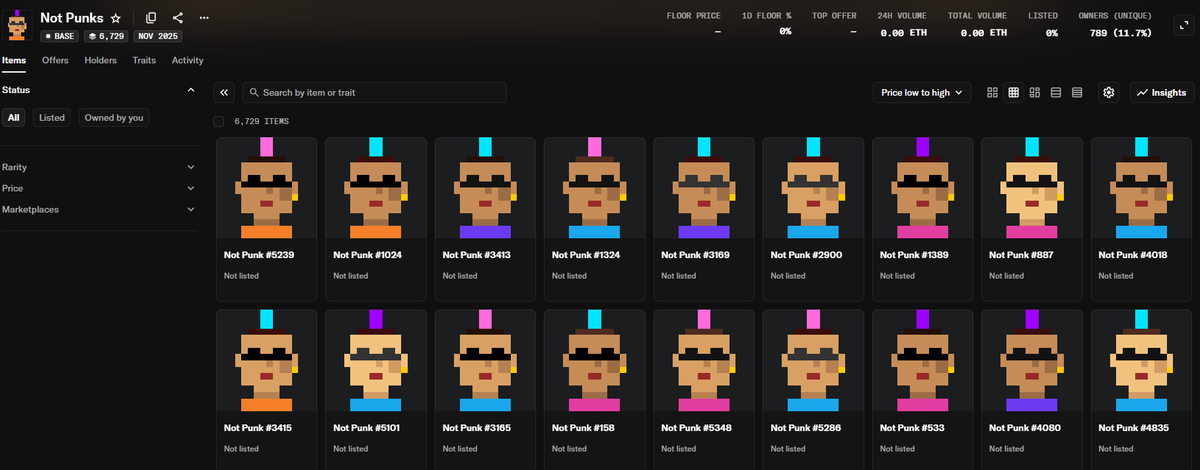Image resolution: width=1200 pixels, height=470 pixels.
Task: Open the Not Punk #5286 title link
Action: tap(805, 428)
